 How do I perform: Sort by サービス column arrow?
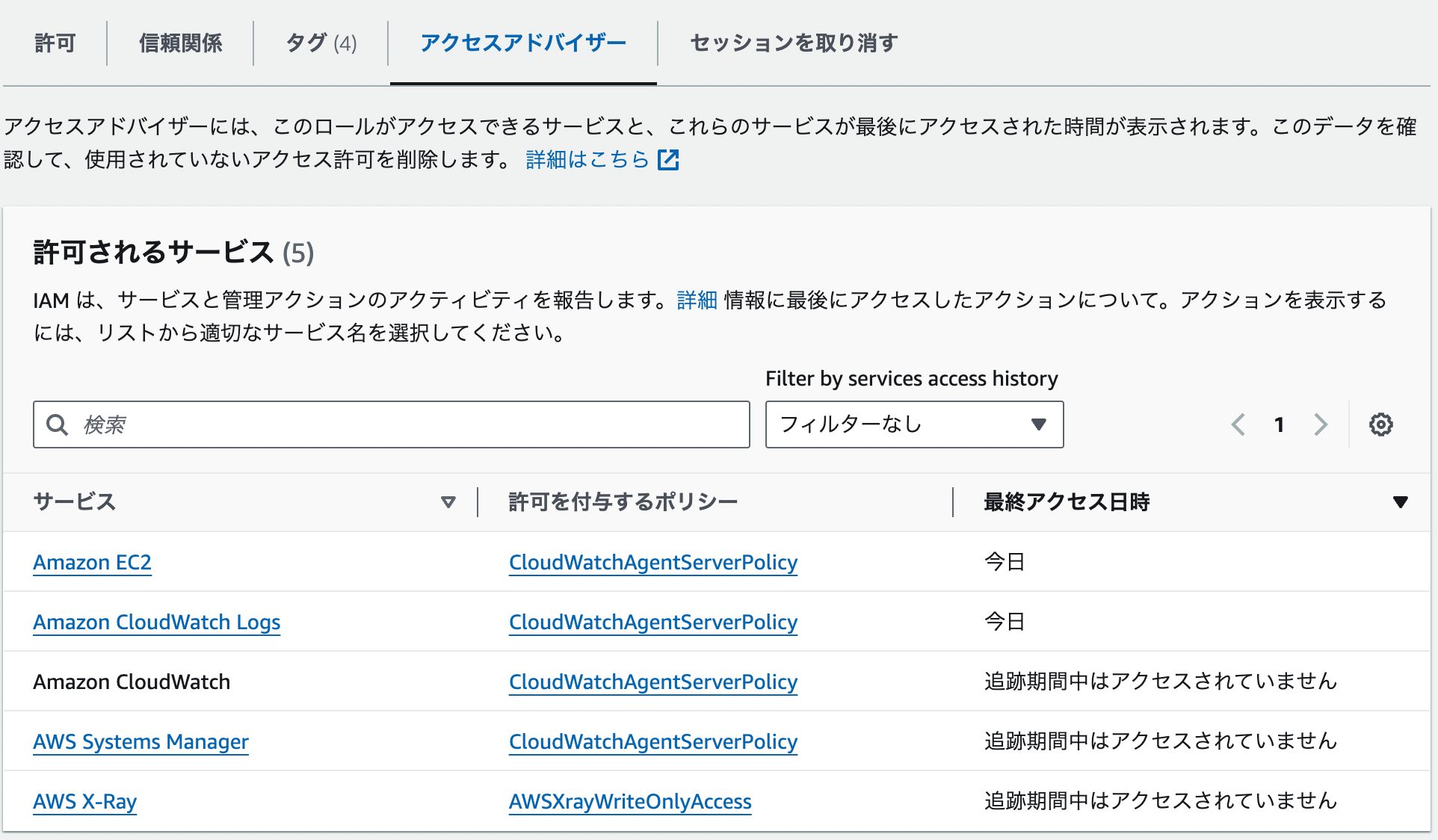448,502
